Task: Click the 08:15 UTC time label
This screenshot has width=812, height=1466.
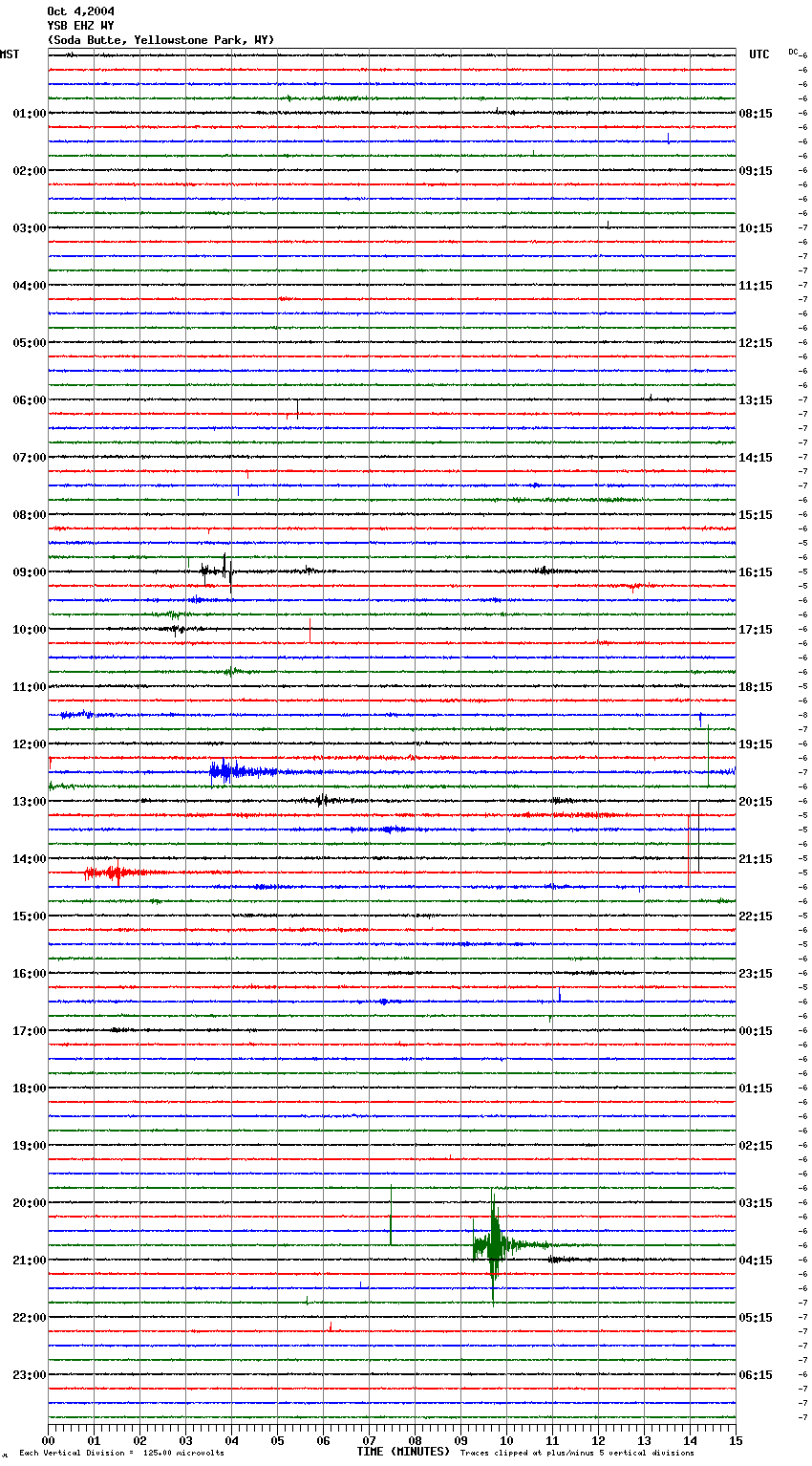Action: click(x=756, y=114)
